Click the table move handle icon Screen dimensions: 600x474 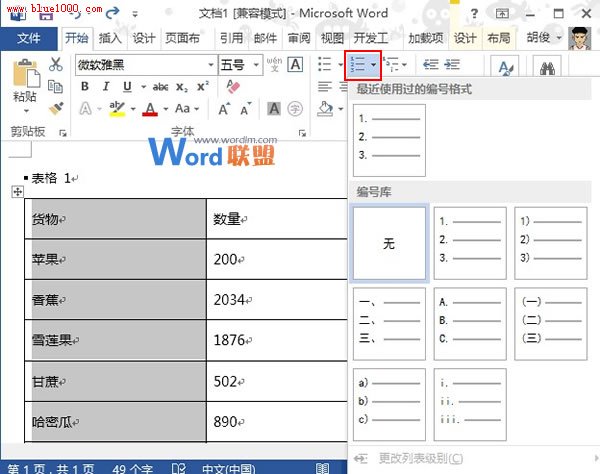click(x=16, y=192)
